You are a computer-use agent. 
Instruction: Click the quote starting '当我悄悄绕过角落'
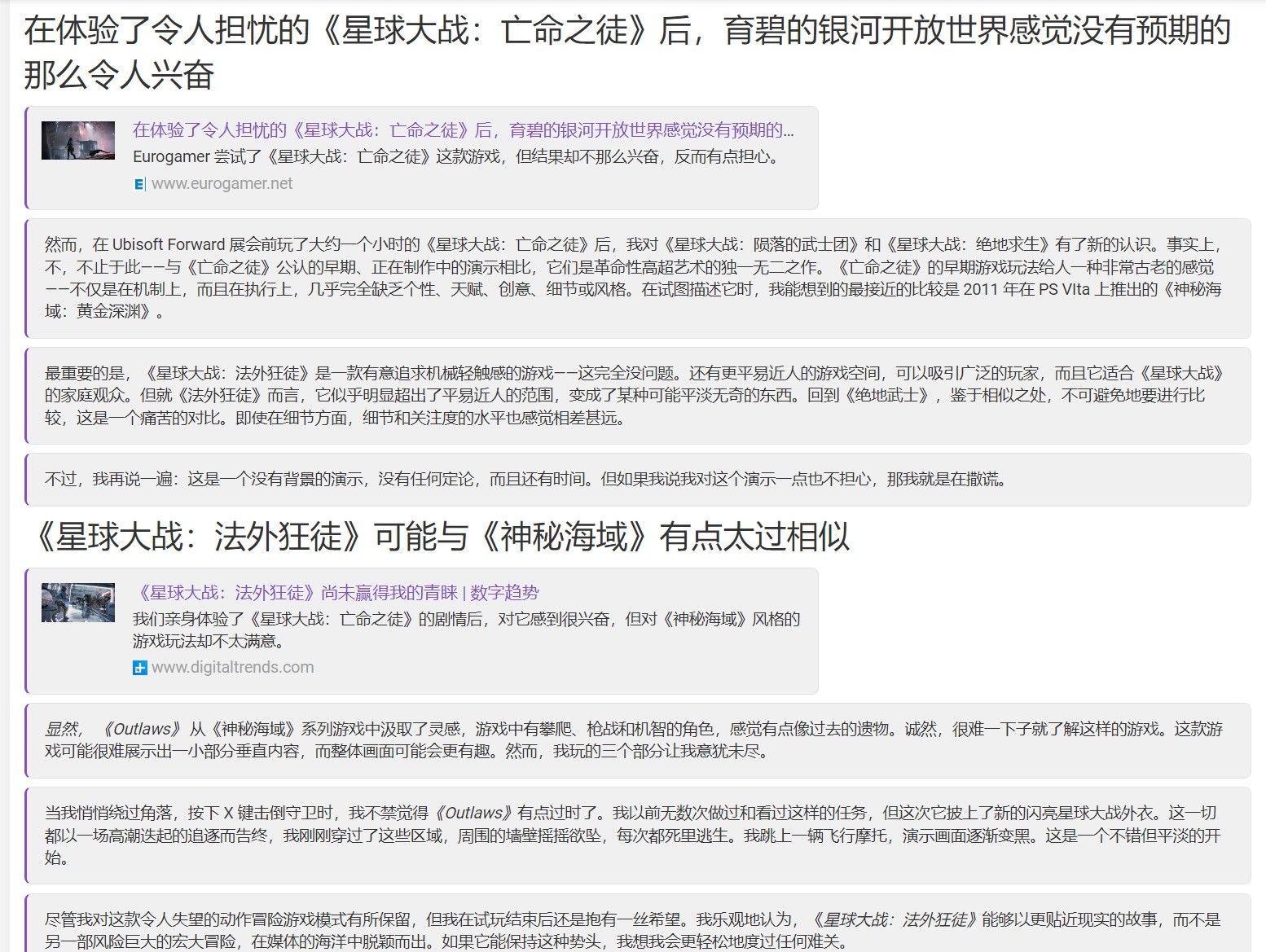633,835
